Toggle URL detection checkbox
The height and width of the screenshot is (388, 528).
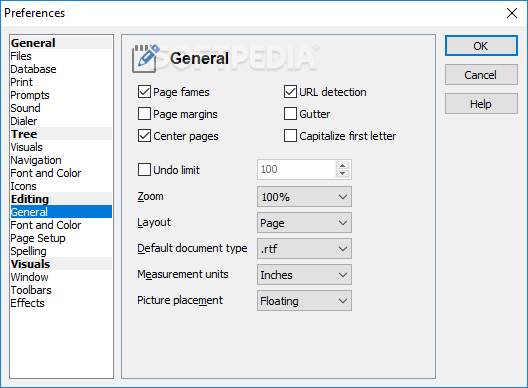[290, 92]
